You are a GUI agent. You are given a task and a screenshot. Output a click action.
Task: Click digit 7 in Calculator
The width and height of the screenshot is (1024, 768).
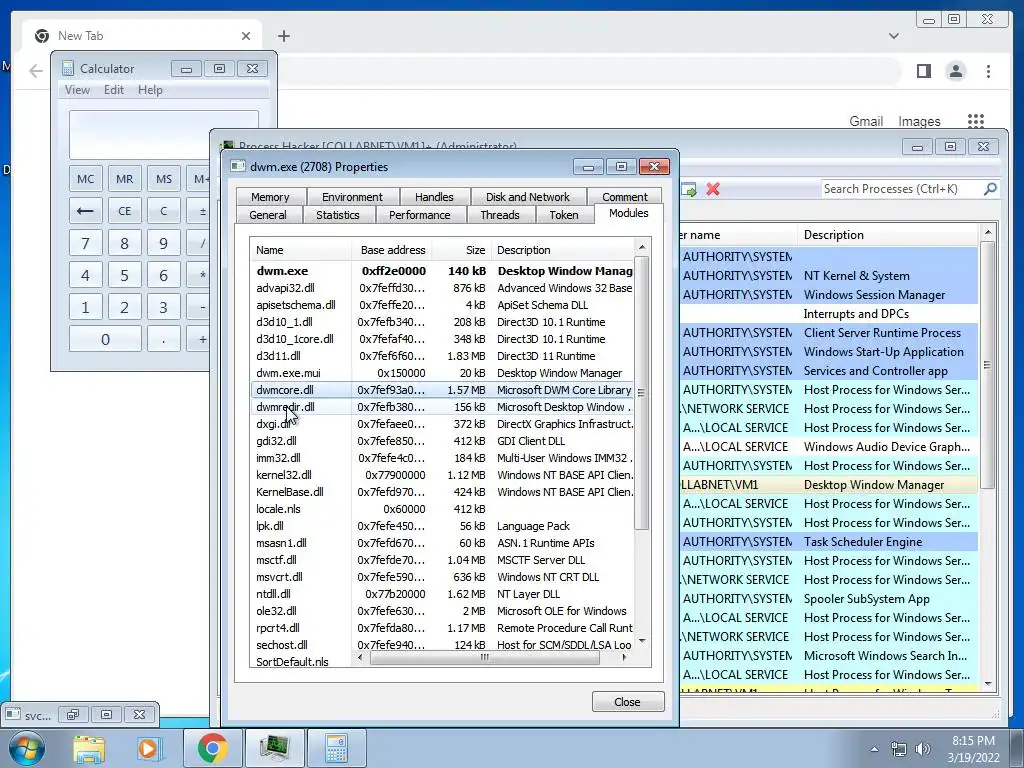[86, 244]
